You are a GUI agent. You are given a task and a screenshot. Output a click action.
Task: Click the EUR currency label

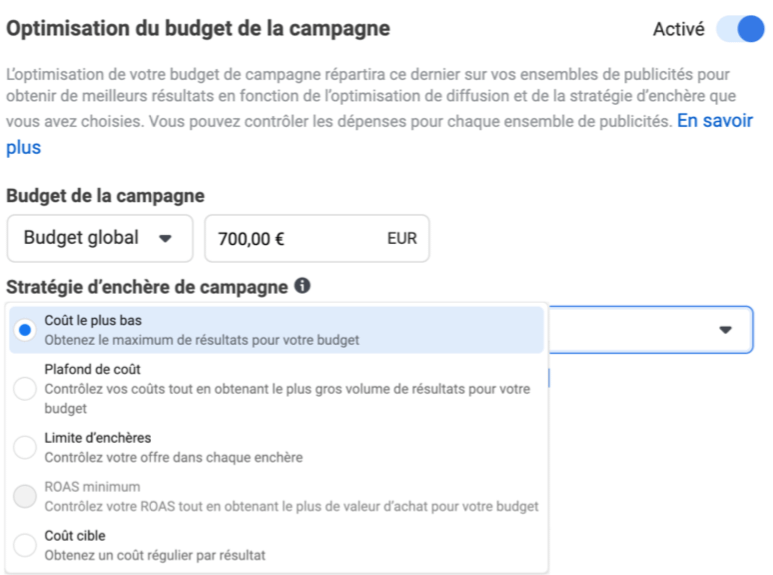pyautogui.click(x=402, y=239)
